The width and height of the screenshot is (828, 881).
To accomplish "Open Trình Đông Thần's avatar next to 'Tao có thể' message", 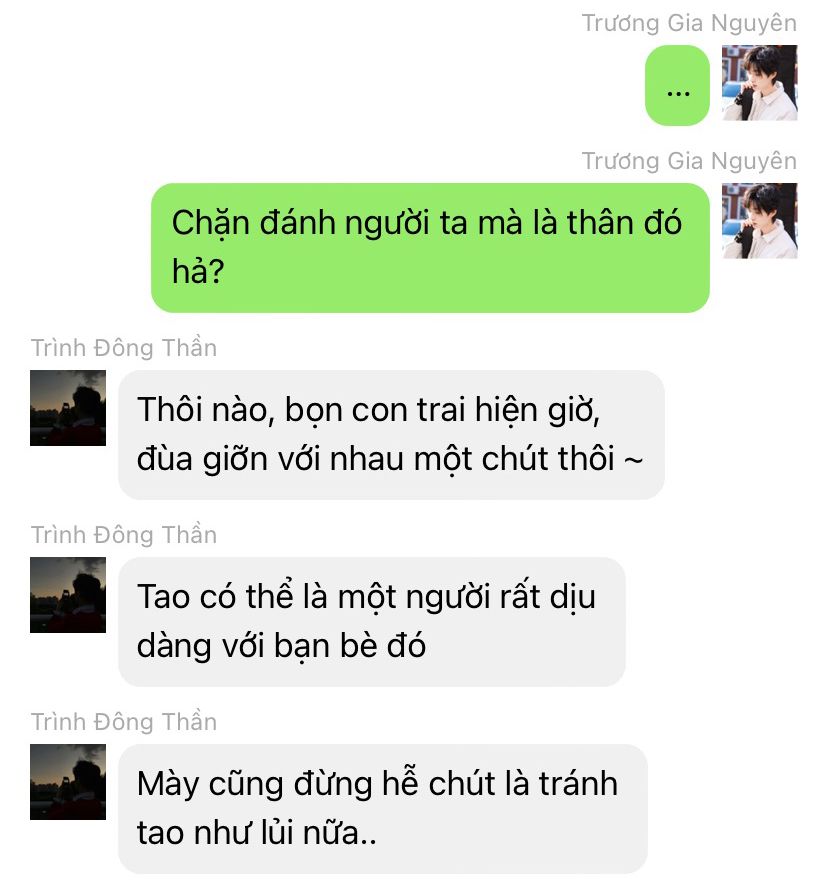I will 68,595.
